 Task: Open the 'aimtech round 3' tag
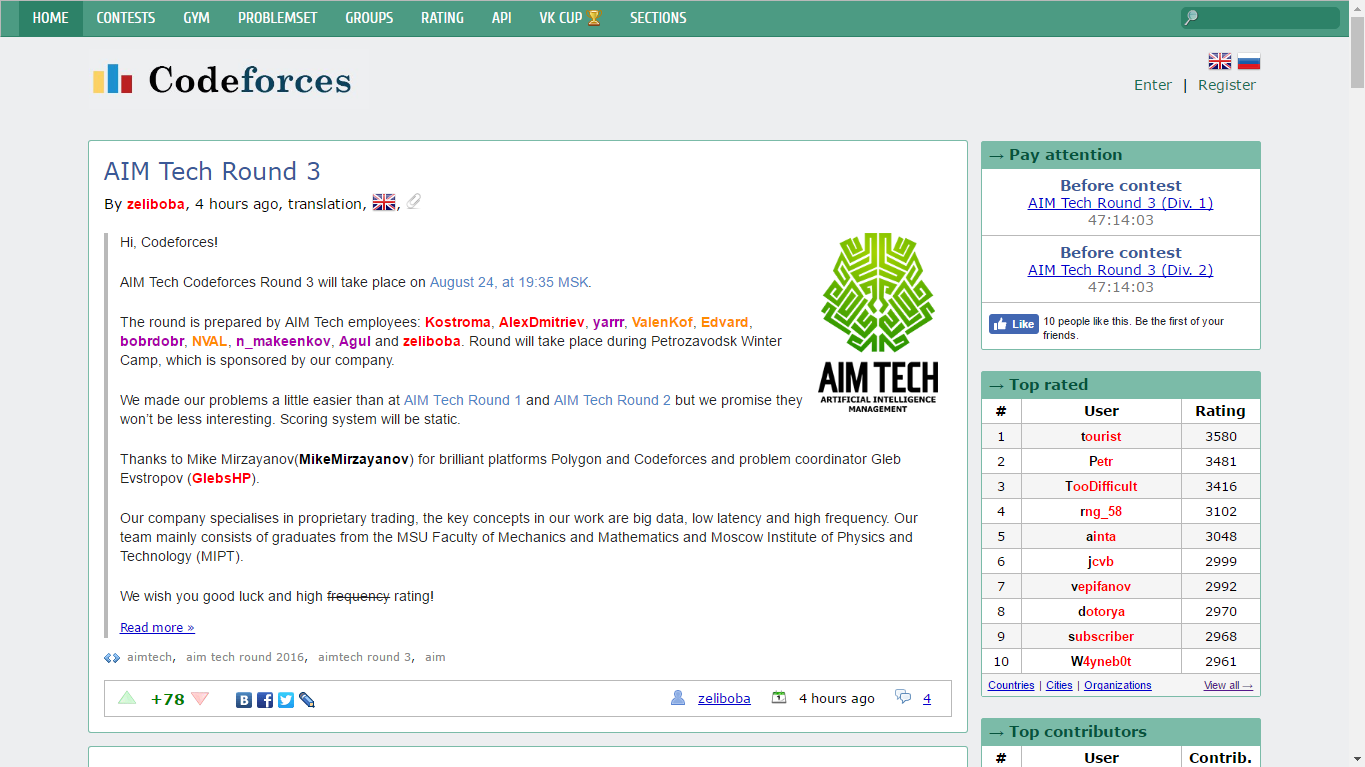pos(365,657)
